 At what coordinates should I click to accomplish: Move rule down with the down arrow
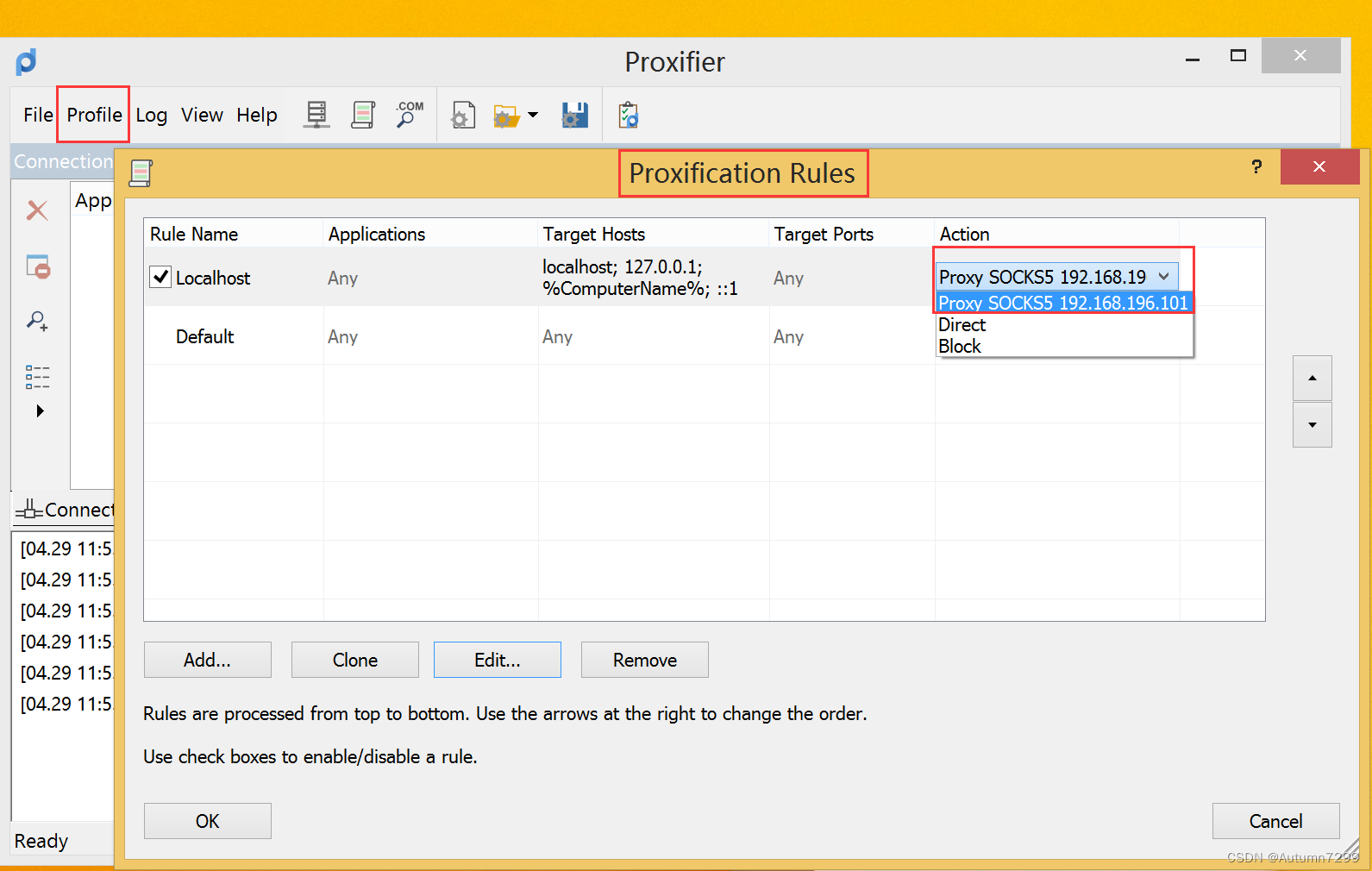[1312, 424]
